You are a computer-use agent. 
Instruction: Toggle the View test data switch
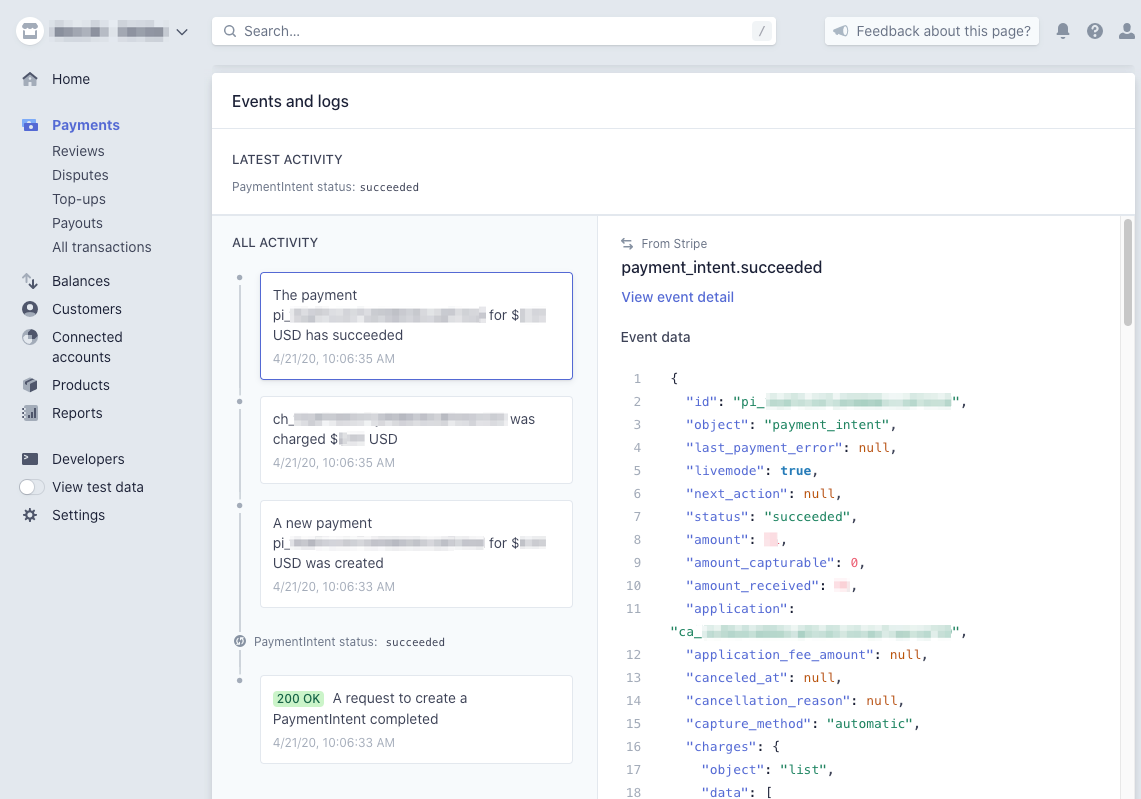point(32,487)
